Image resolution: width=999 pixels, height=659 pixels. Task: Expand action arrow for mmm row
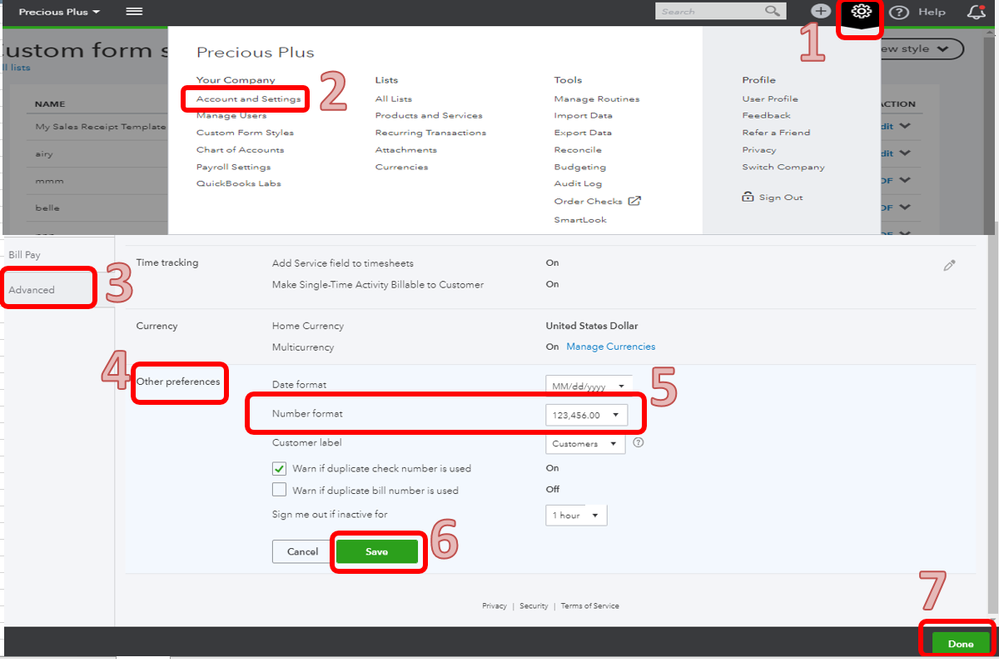[x=905, y=181]
